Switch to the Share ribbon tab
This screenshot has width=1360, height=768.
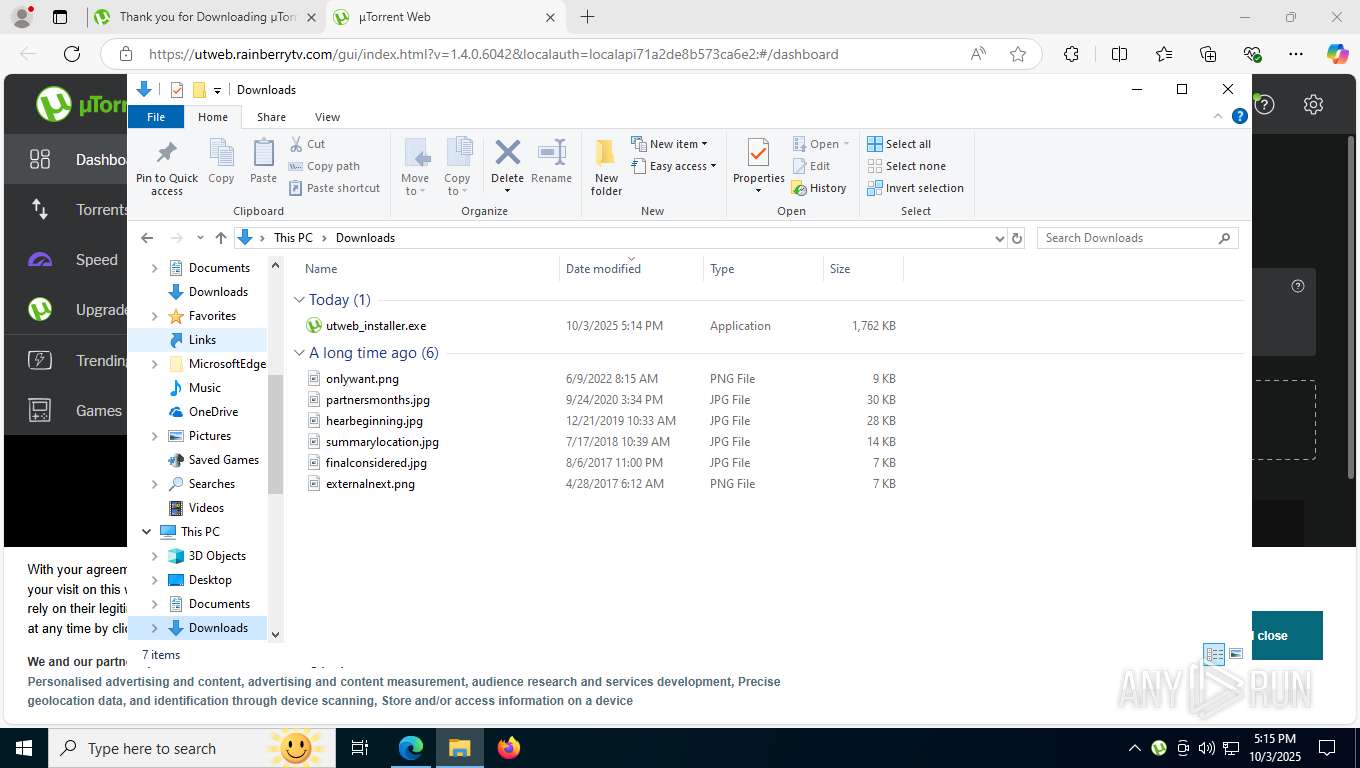pos(271,117)
